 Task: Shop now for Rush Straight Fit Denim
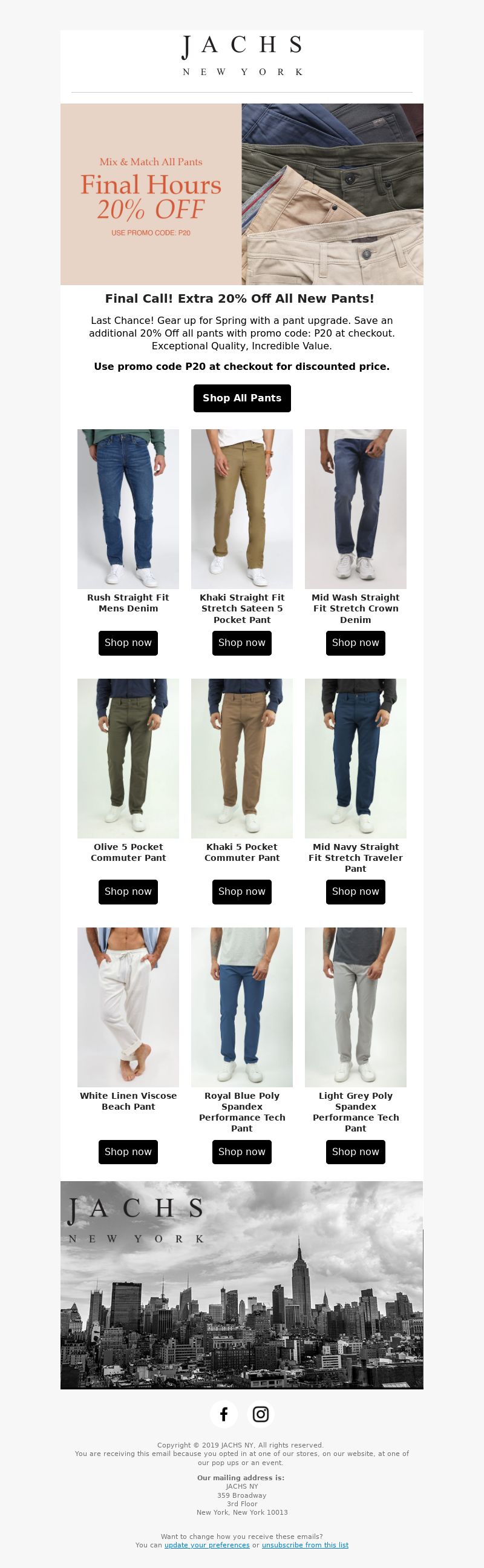click(x=128, y=643)
